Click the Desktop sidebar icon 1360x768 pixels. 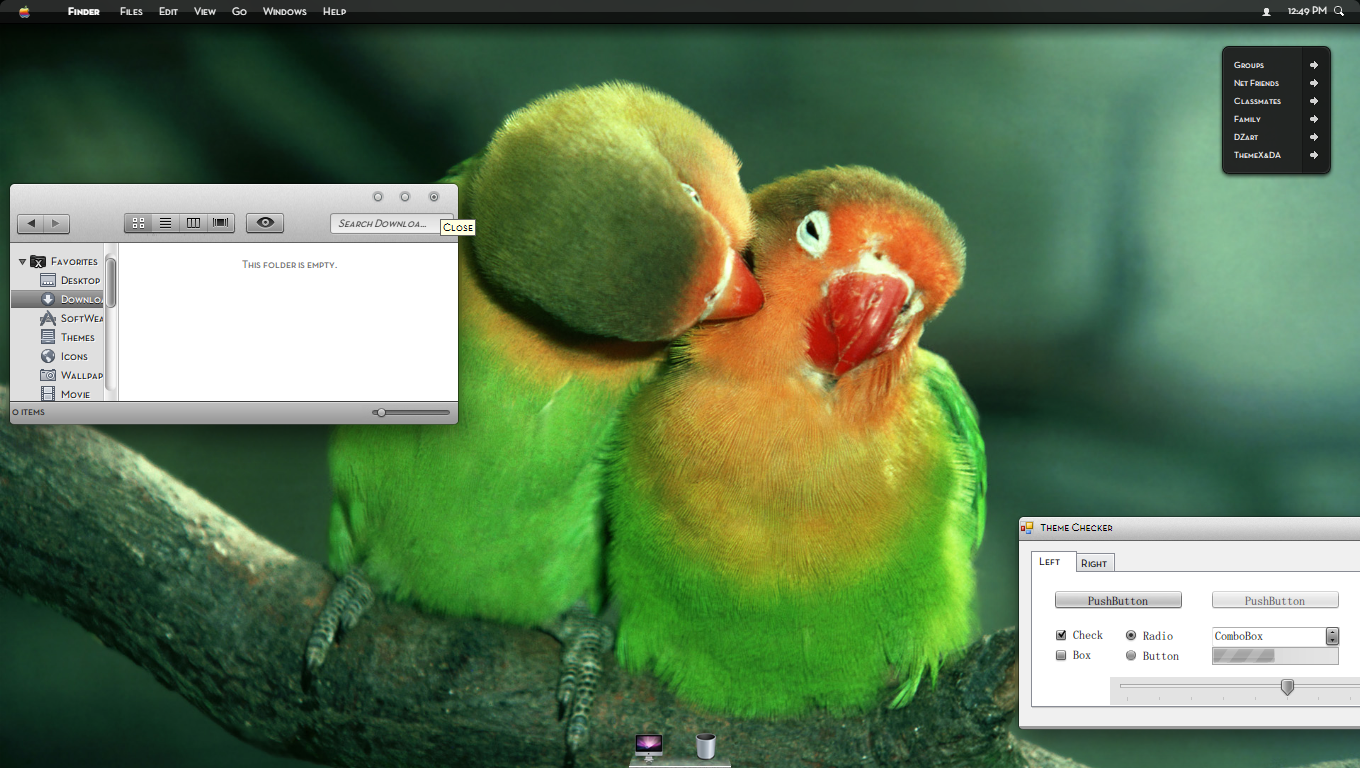point(48,280)
